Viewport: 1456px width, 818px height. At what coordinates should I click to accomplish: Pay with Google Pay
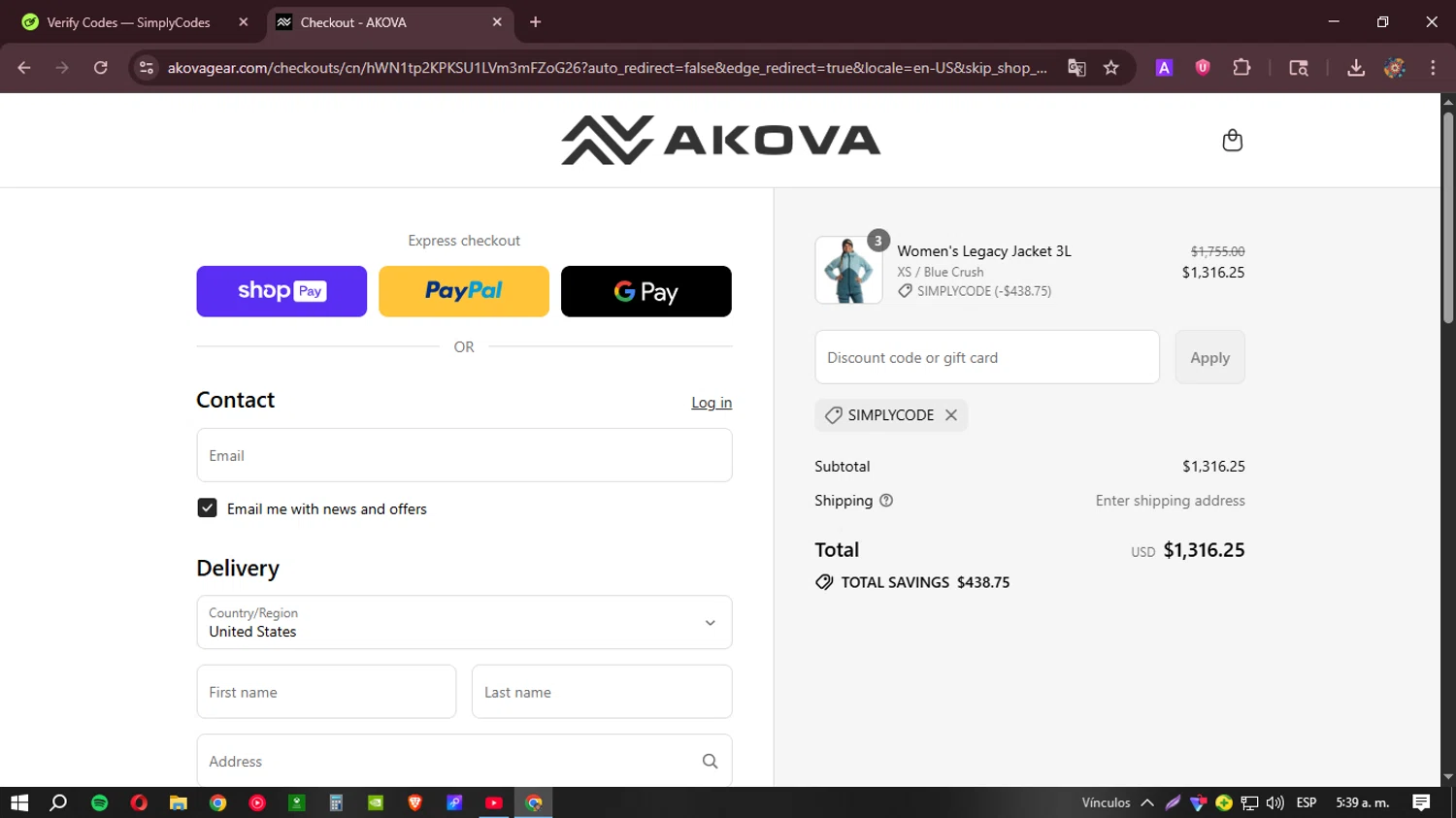coord(646,291)
